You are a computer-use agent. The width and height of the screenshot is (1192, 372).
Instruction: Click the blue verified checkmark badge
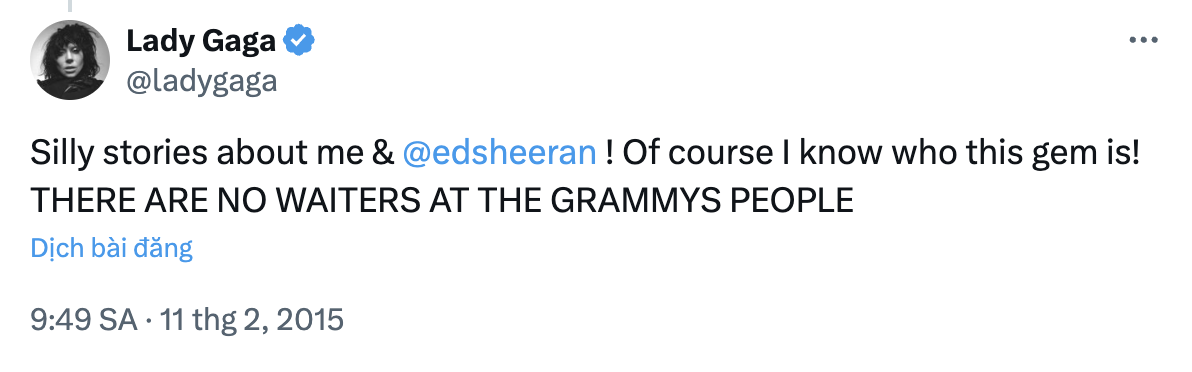tap(299, 40)
